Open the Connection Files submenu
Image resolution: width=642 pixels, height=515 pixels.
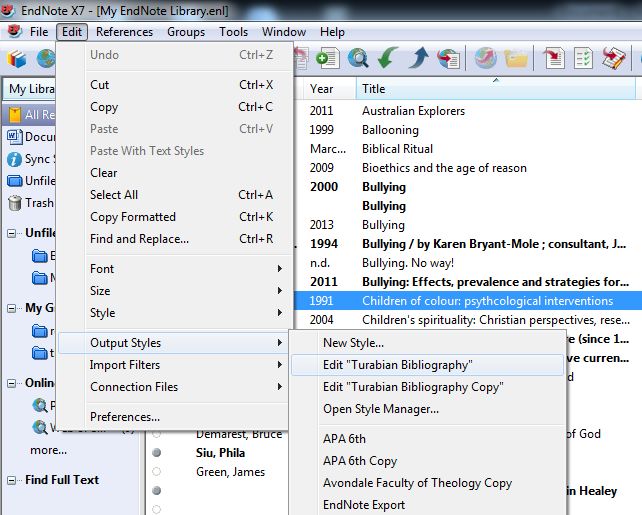coord(175,387)
